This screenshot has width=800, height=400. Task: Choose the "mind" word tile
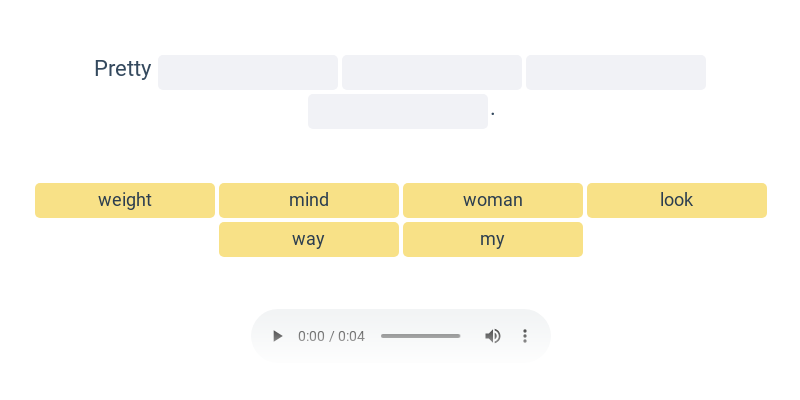tap(309, 201)
